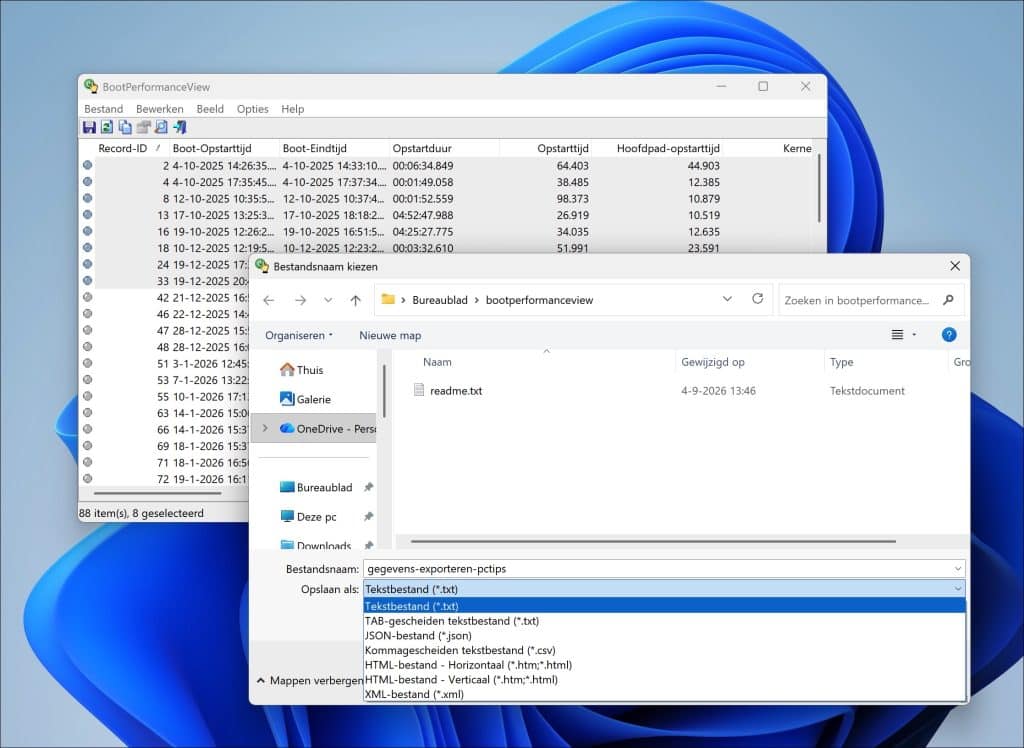The image size is (1024, 748).
Task: Click the Copy selected items toolbar icon
Action: [x=125, y=127]
